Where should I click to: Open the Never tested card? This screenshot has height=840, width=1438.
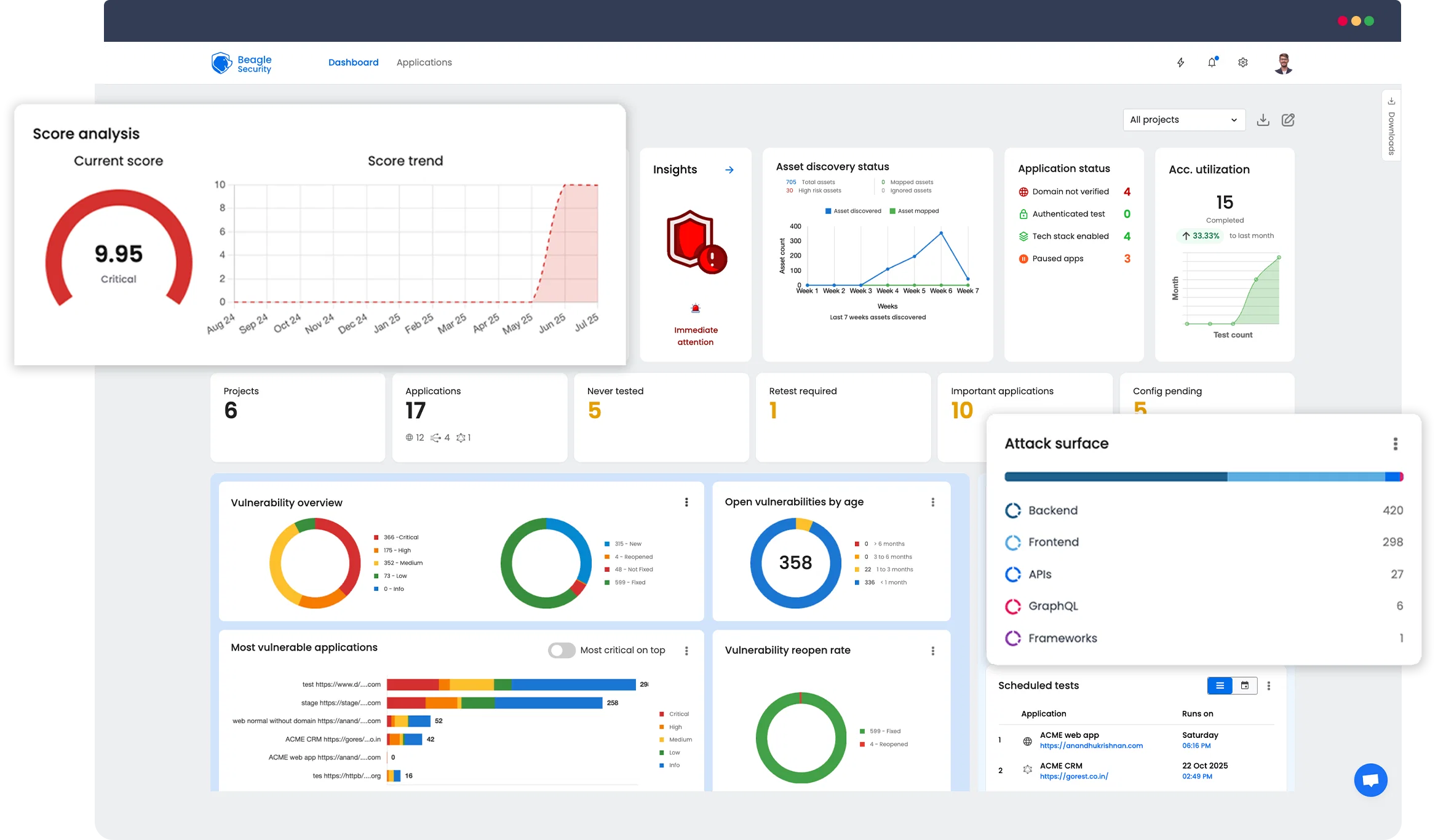click(x=661, y=418)
